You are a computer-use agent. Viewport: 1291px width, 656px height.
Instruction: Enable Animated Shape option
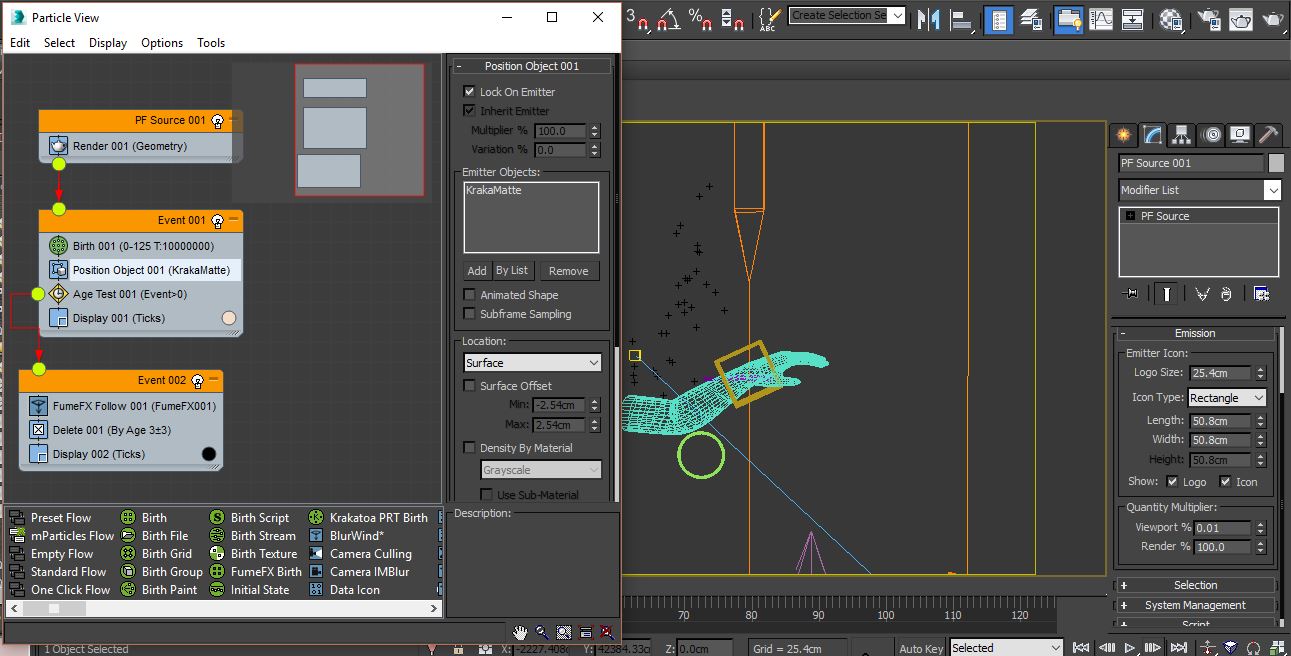point(469,294)
